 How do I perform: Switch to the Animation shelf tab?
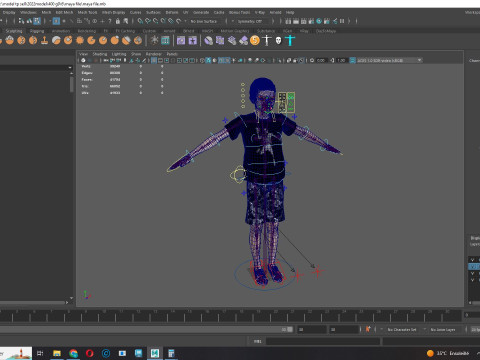tap(61, 31)
